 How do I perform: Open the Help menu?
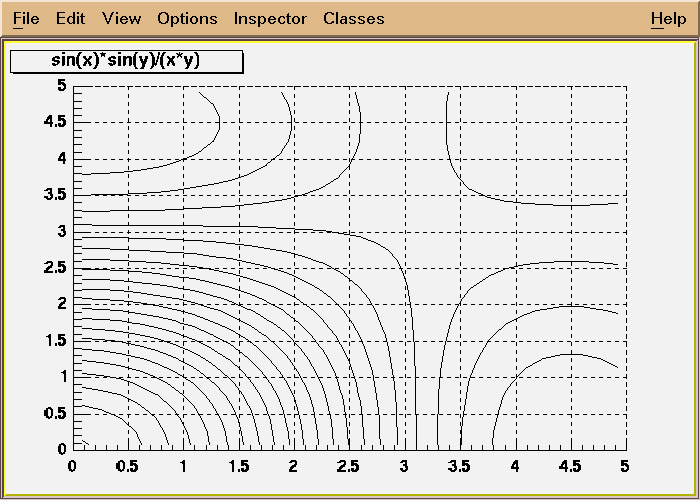pyautogui.click(x=668, y=19)
